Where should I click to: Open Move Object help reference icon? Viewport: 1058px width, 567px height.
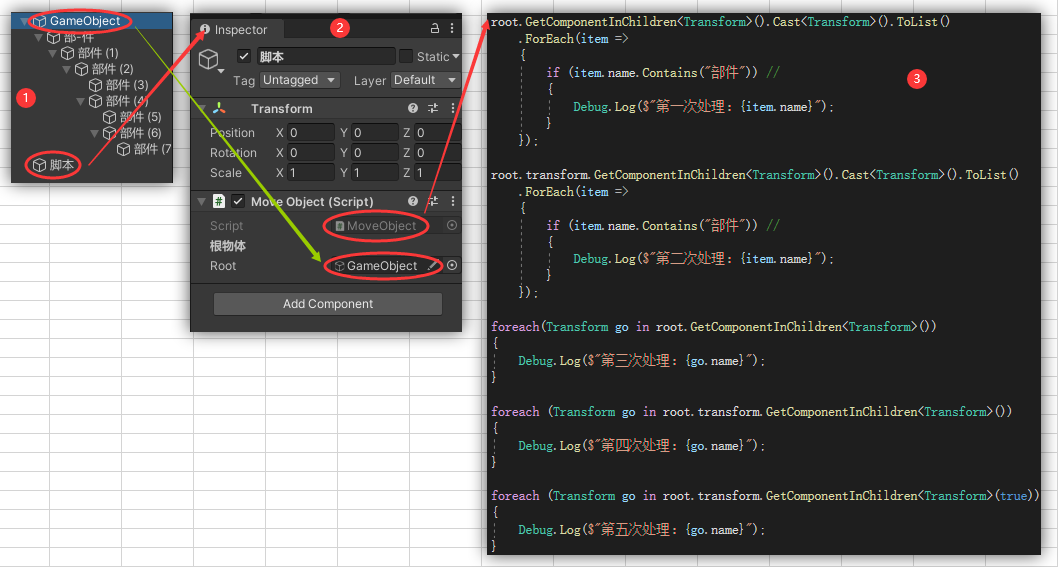click(413, 201)
